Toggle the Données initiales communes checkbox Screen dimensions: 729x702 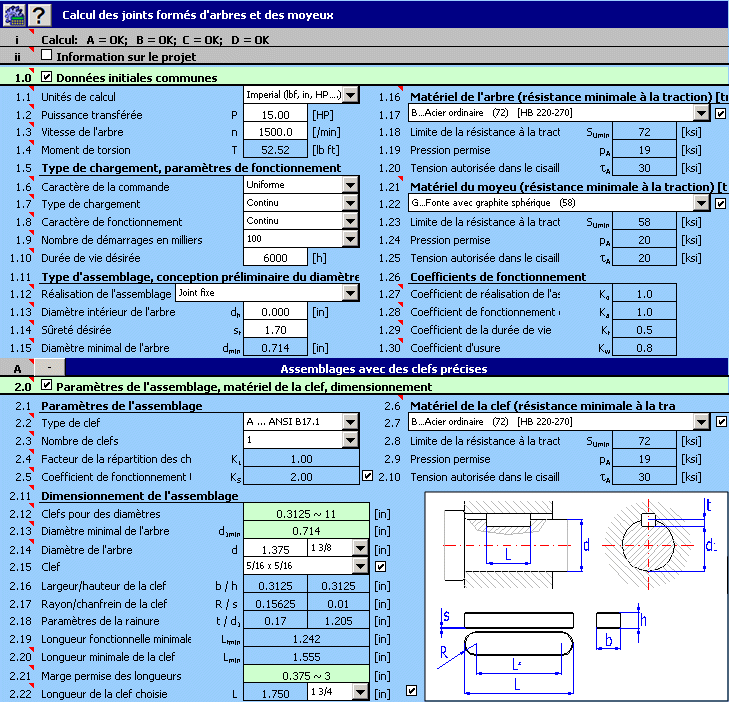point(46,76)
